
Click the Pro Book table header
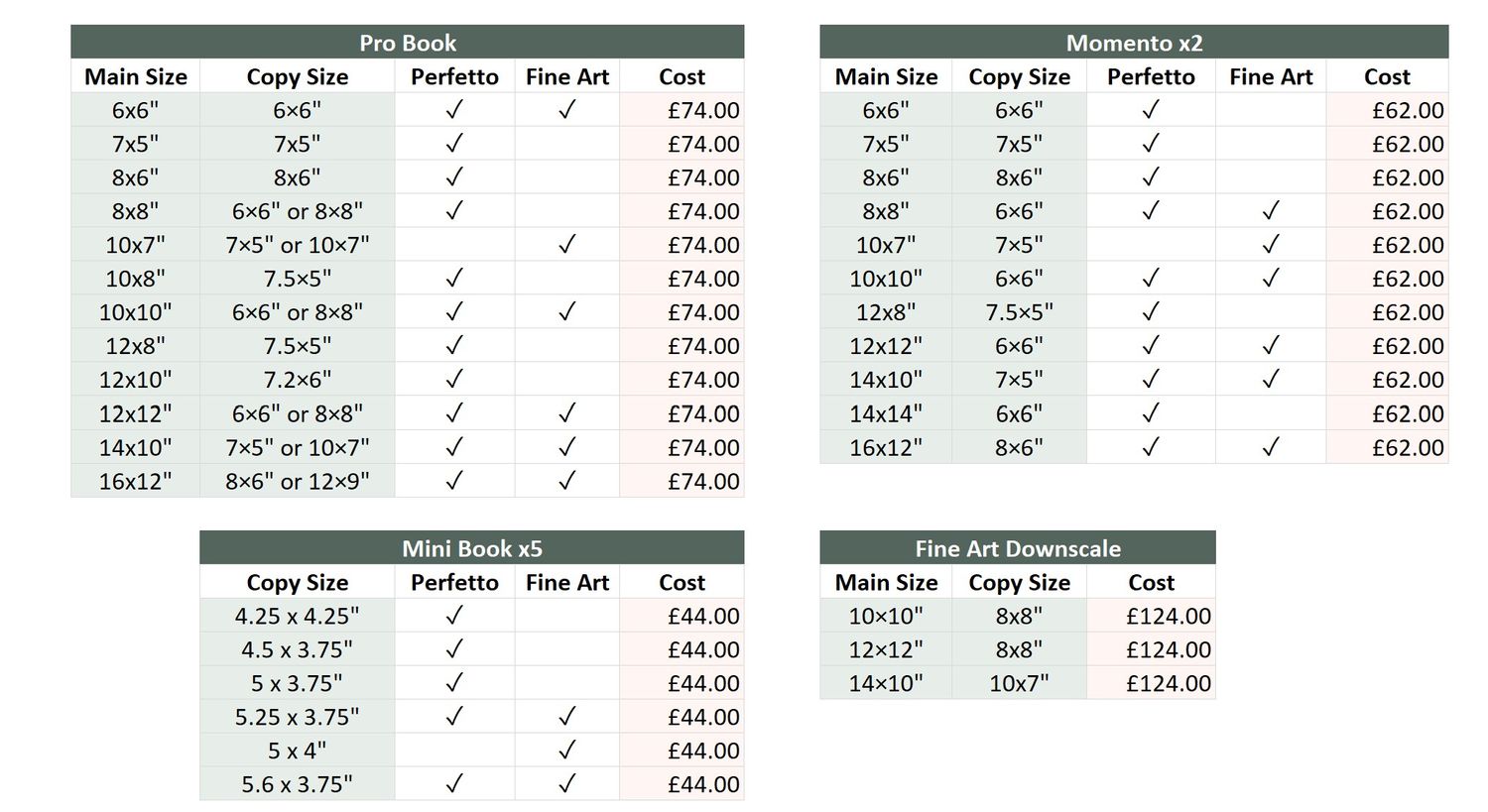pyautogui.click(x=407, y=43)
